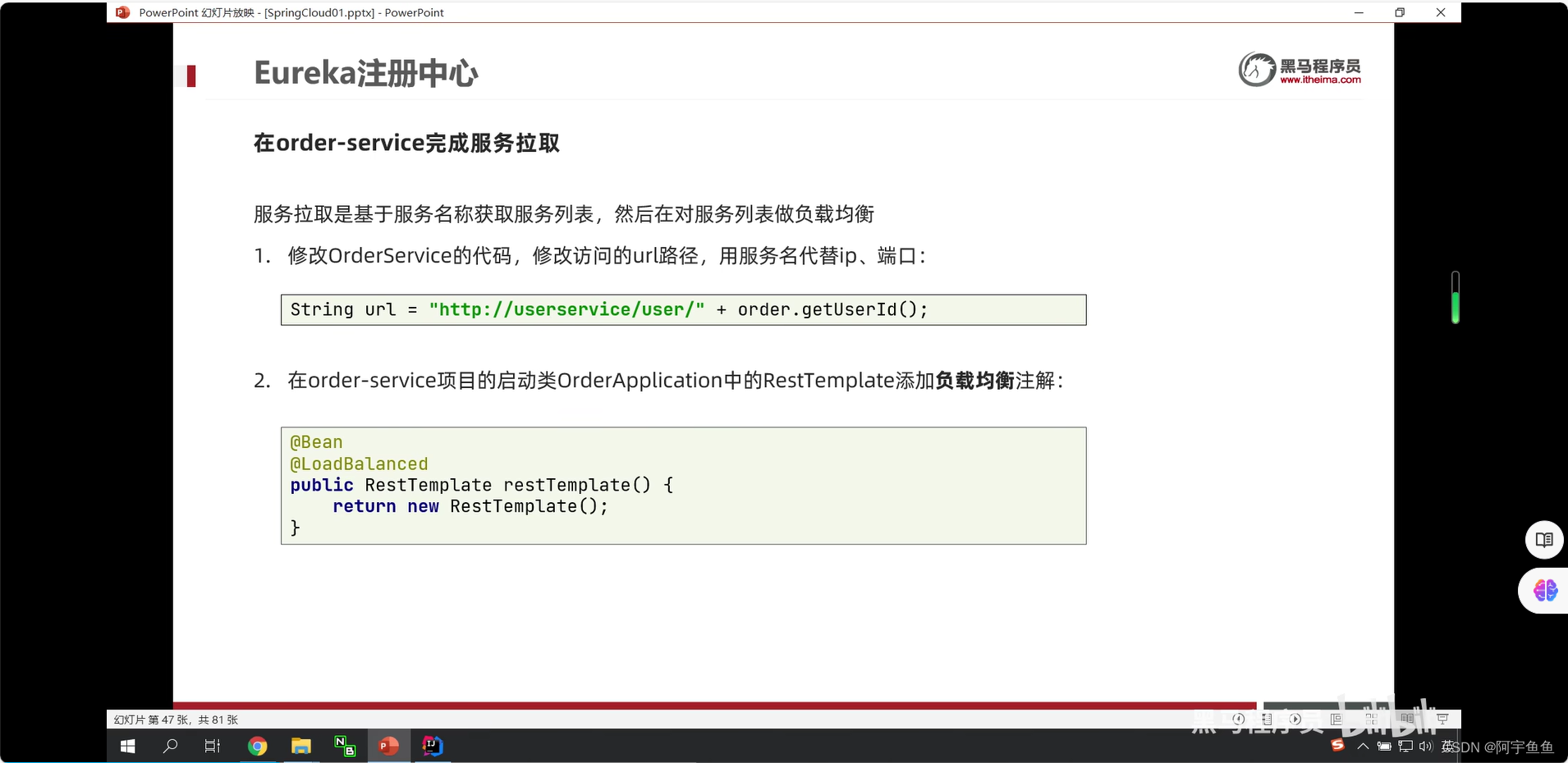Switch to Reading view icon
The height and width of the screenshot is (763, 1568).
click(1408, 719)
